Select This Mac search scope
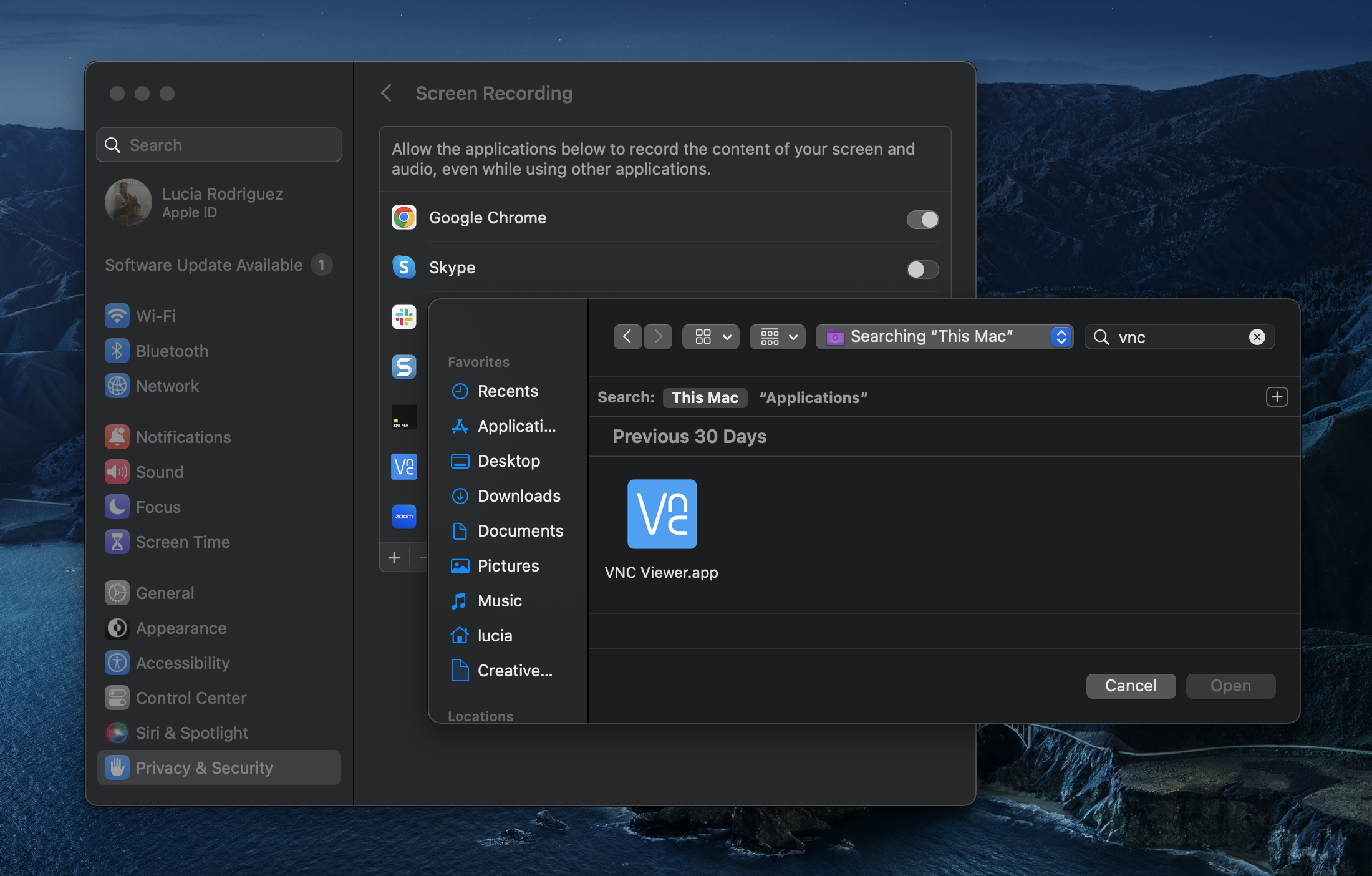The width and height of the screenshot is (1372, 876). (x=705, y=398)
